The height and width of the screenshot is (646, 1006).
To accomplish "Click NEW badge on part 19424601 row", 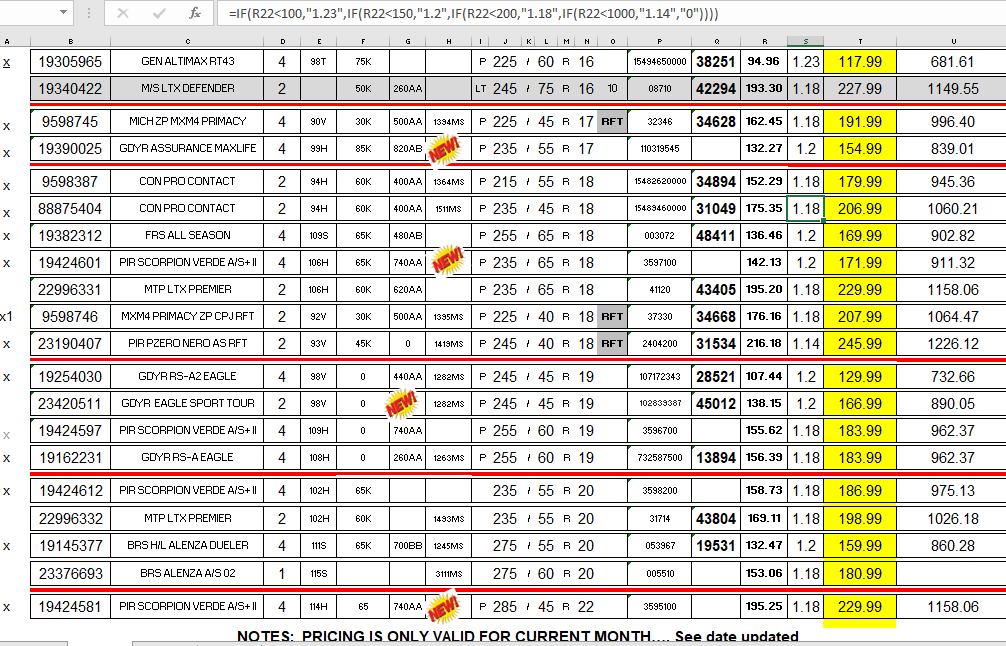I will [x=448, y=260].
